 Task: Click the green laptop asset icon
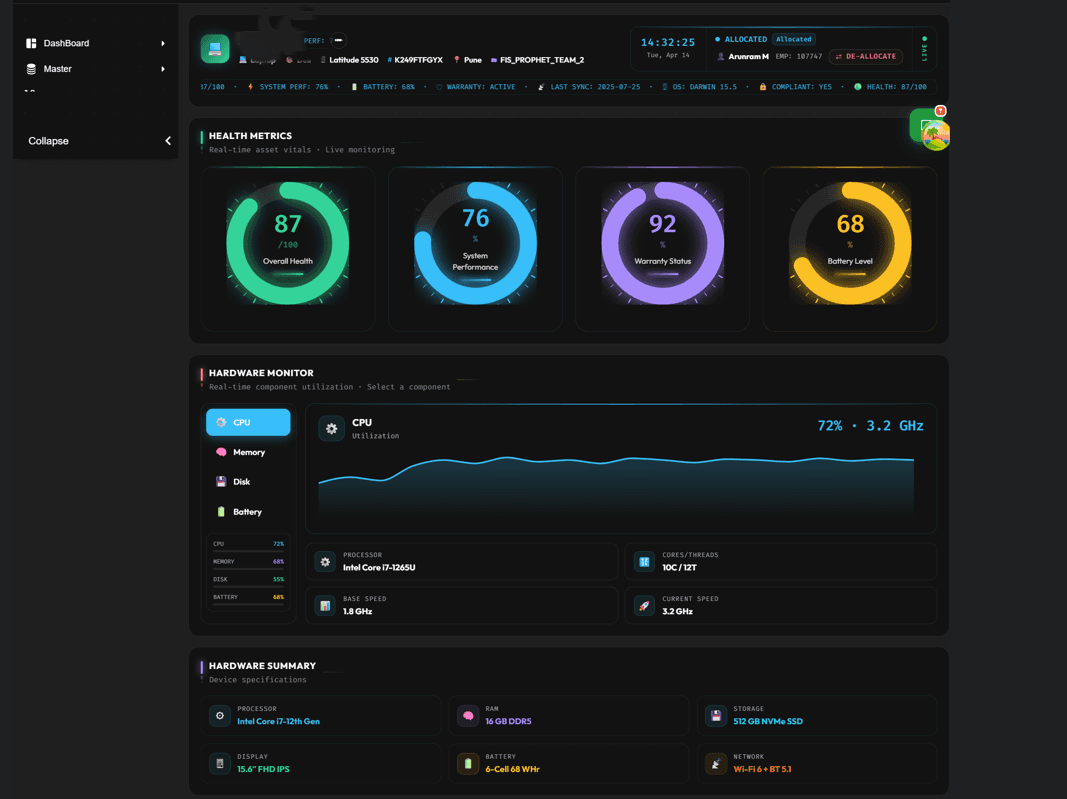215,49
